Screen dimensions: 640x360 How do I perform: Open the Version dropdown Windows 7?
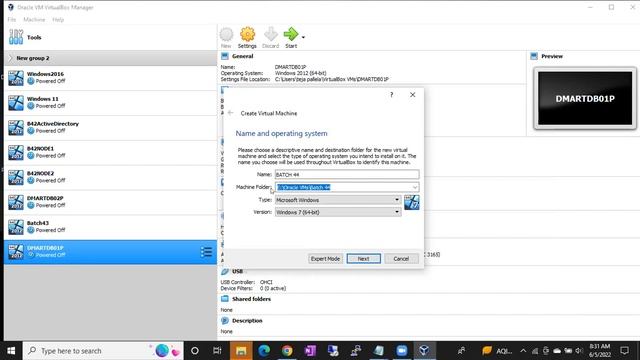click(x=338, y=212)
